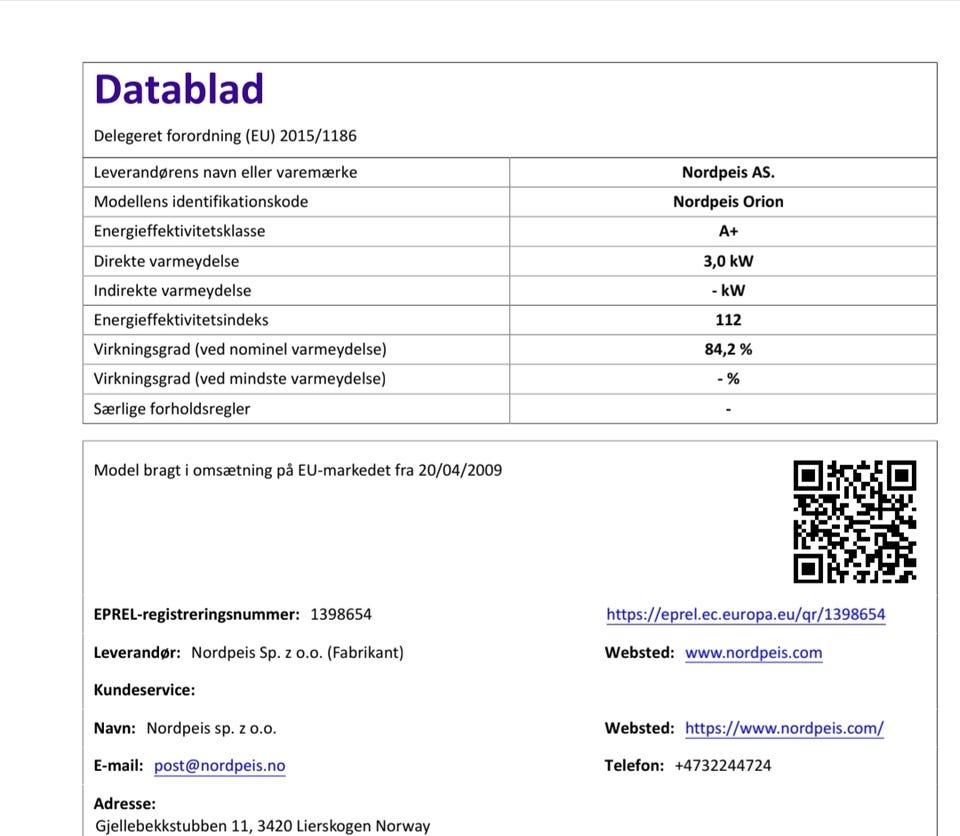960x836 pixels.
Task: Click the 'Særlige forholdsregler' label
Action: click(172, 409)
